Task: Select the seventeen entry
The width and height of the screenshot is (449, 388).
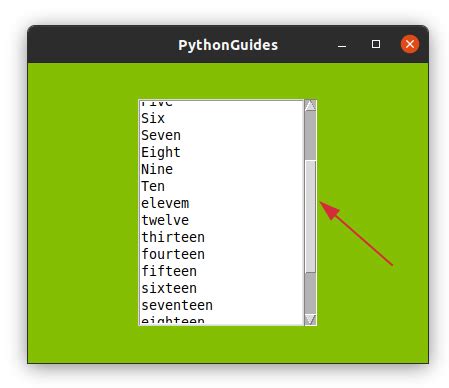Action: (221, 305)
